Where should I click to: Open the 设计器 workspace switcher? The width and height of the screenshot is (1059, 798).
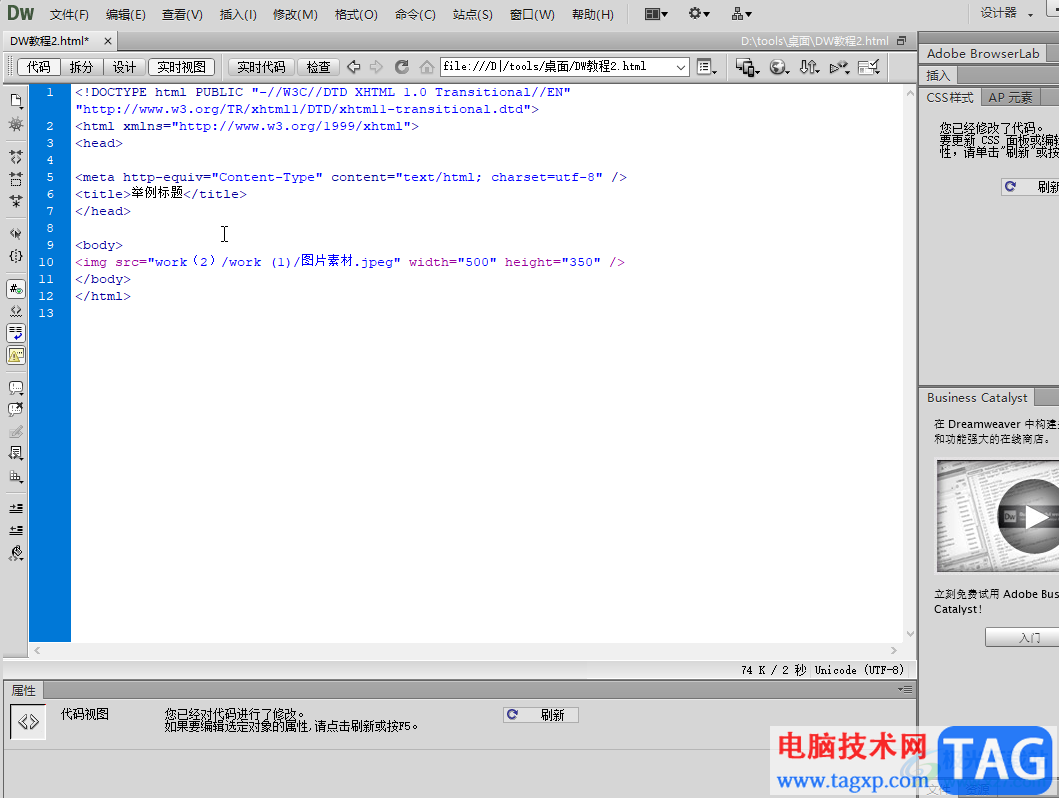click(1006, 14)
